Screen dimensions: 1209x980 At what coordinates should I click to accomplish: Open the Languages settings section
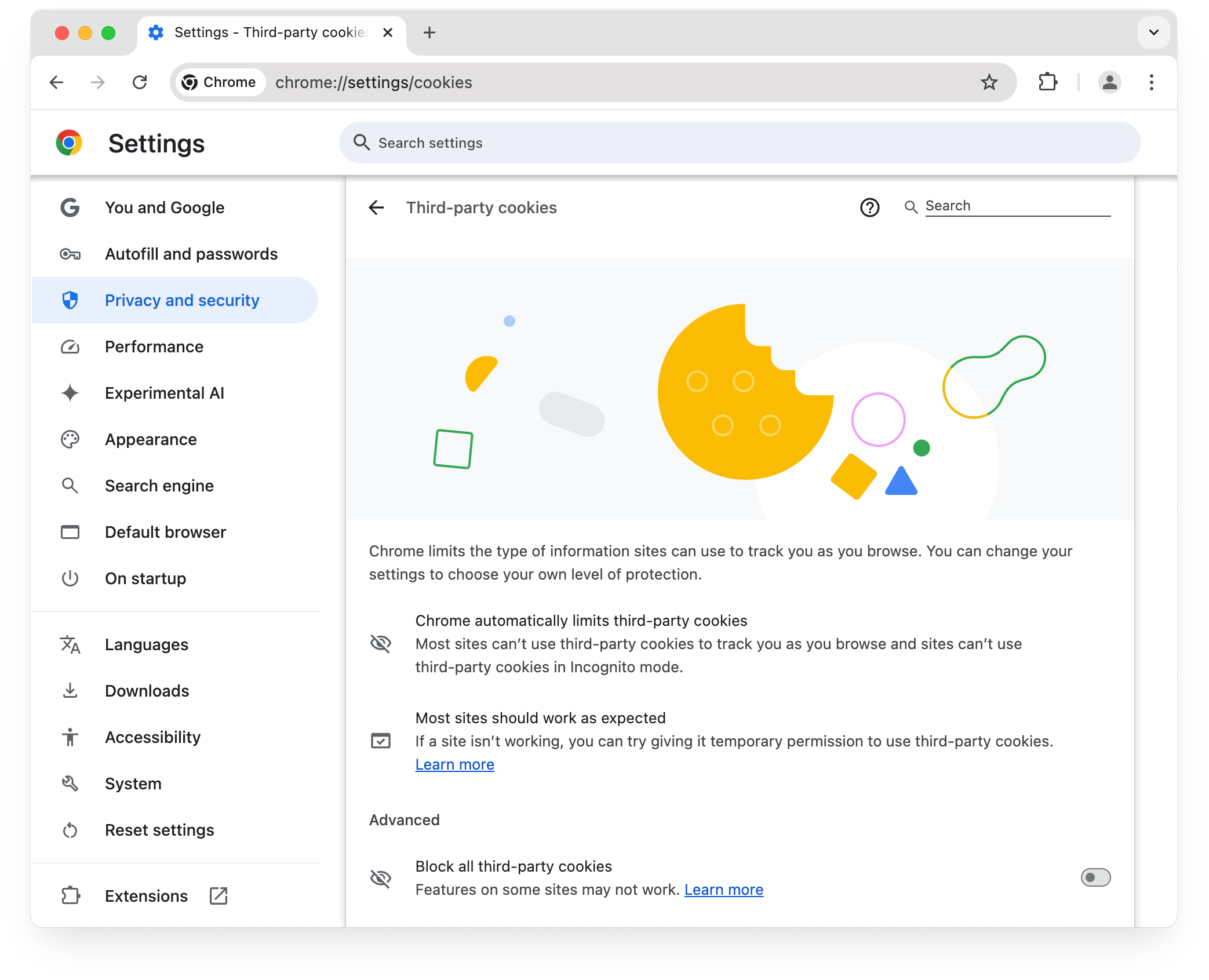click(x=147, y=644)
